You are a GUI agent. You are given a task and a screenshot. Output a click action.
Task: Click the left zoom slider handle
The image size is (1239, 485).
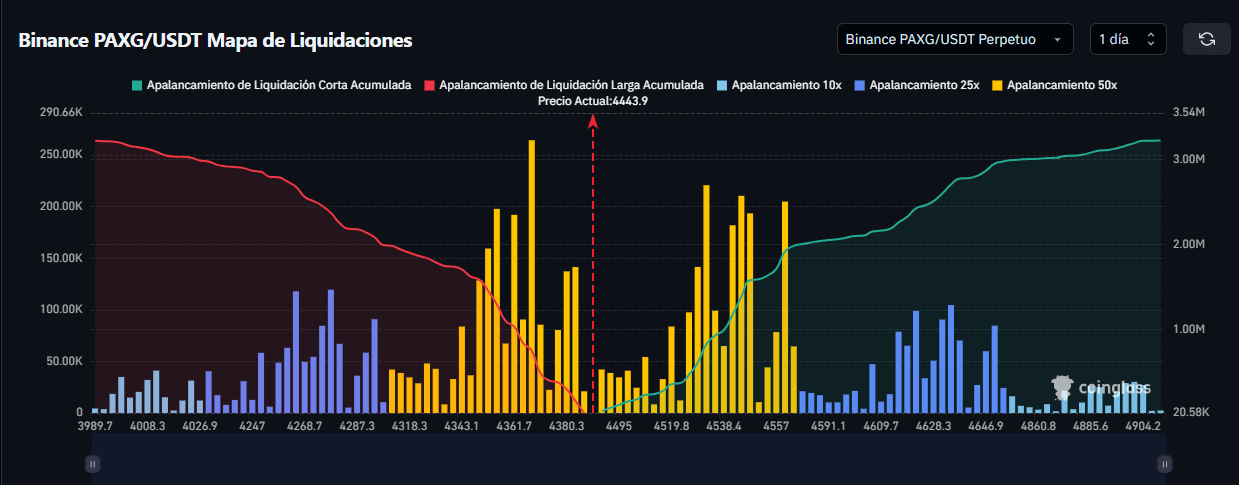(x=92, y=464)
